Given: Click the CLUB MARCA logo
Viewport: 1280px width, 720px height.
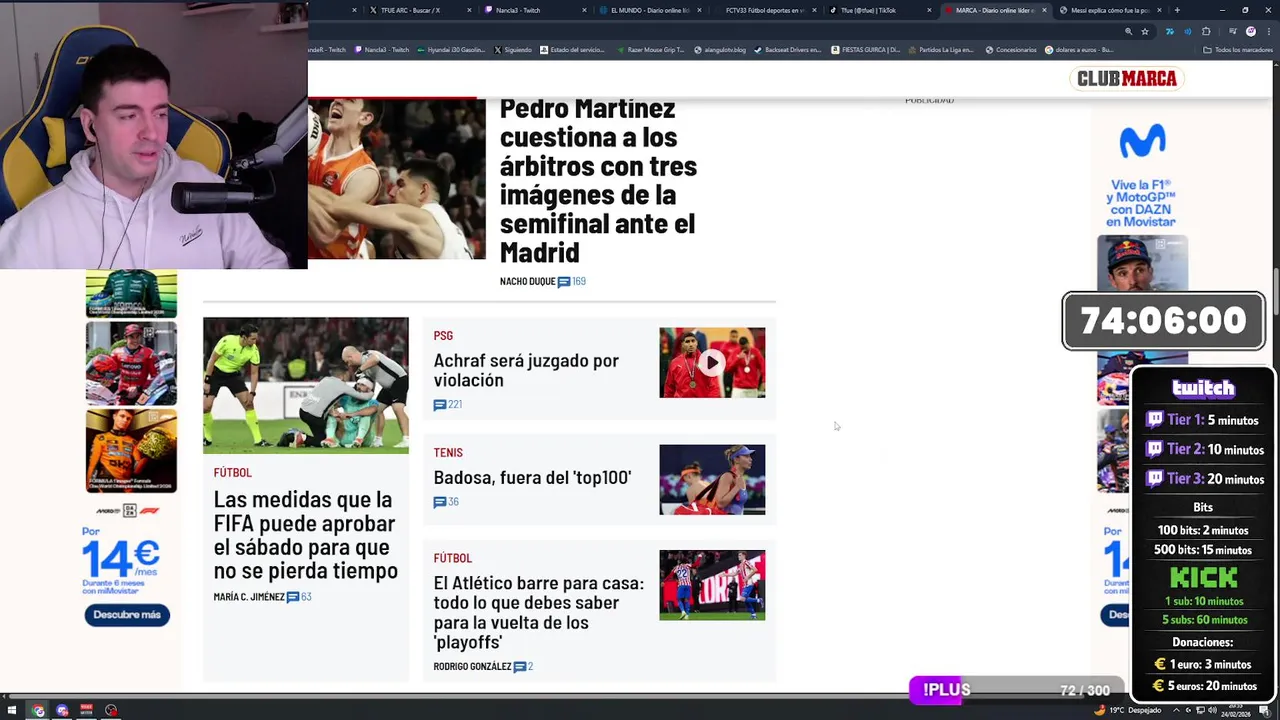Looking at the screenshot, I should point(1127,79).
